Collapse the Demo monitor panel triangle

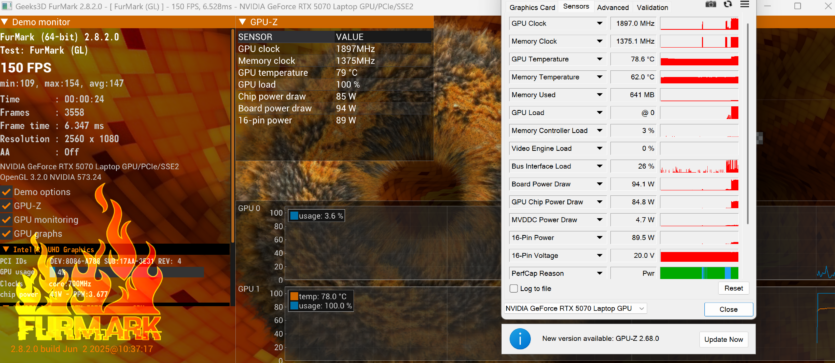pos(5,22)
